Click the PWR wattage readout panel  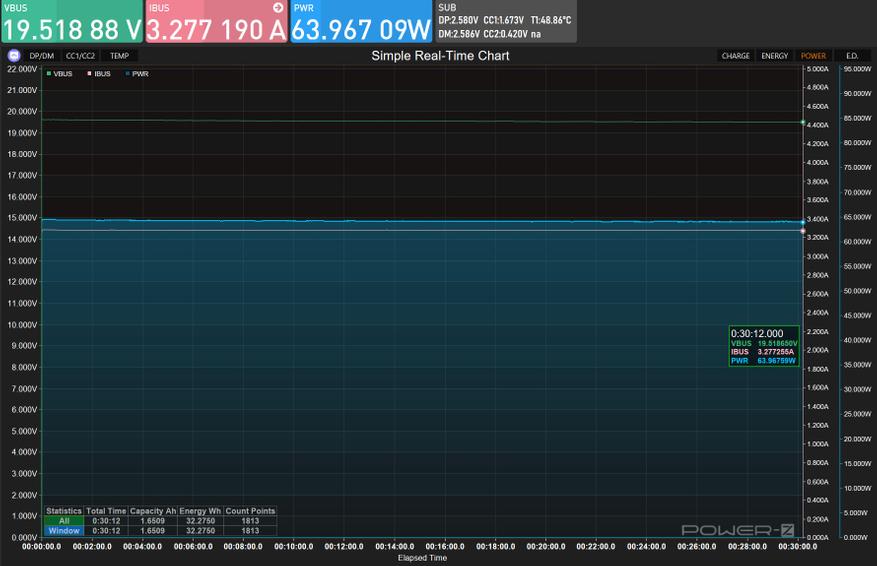[361, 21]
